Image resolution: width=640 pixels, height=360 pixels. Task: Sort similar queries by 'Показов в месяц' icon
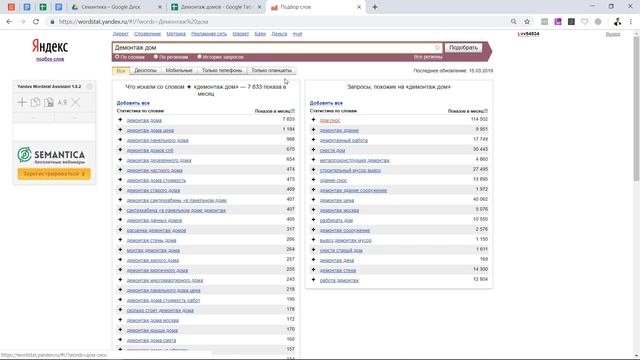tap(486, 111)
